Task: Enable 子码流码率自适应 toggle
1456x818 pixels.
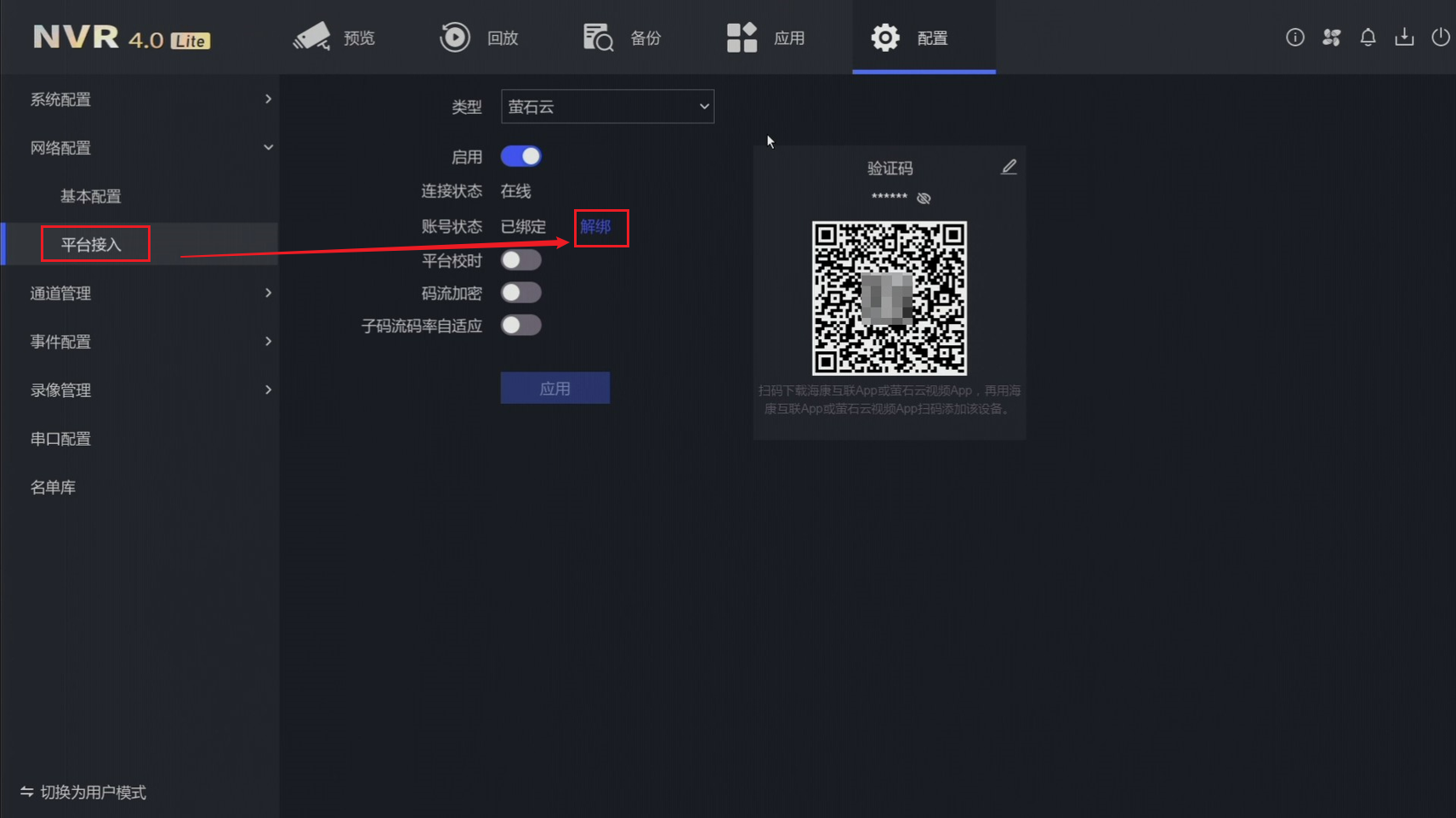Action: (x=520, y=325)
